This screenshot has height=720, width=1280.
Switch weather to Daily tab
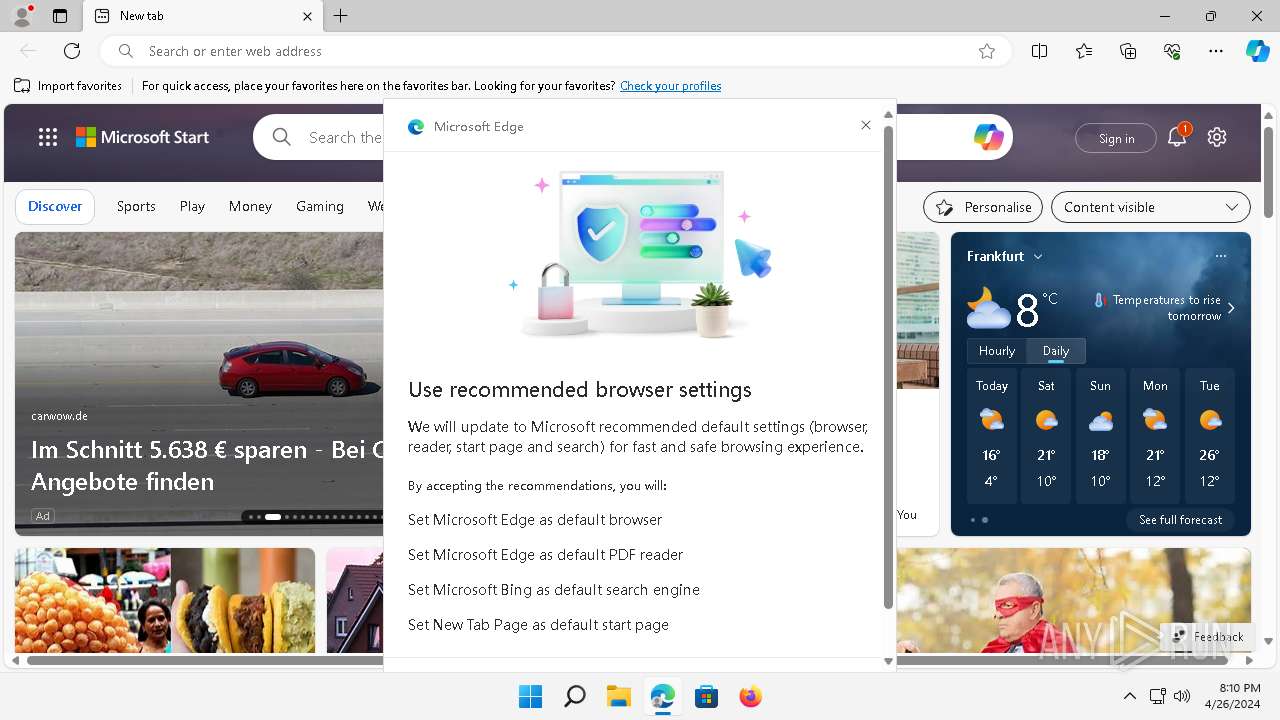(1056, 351)
